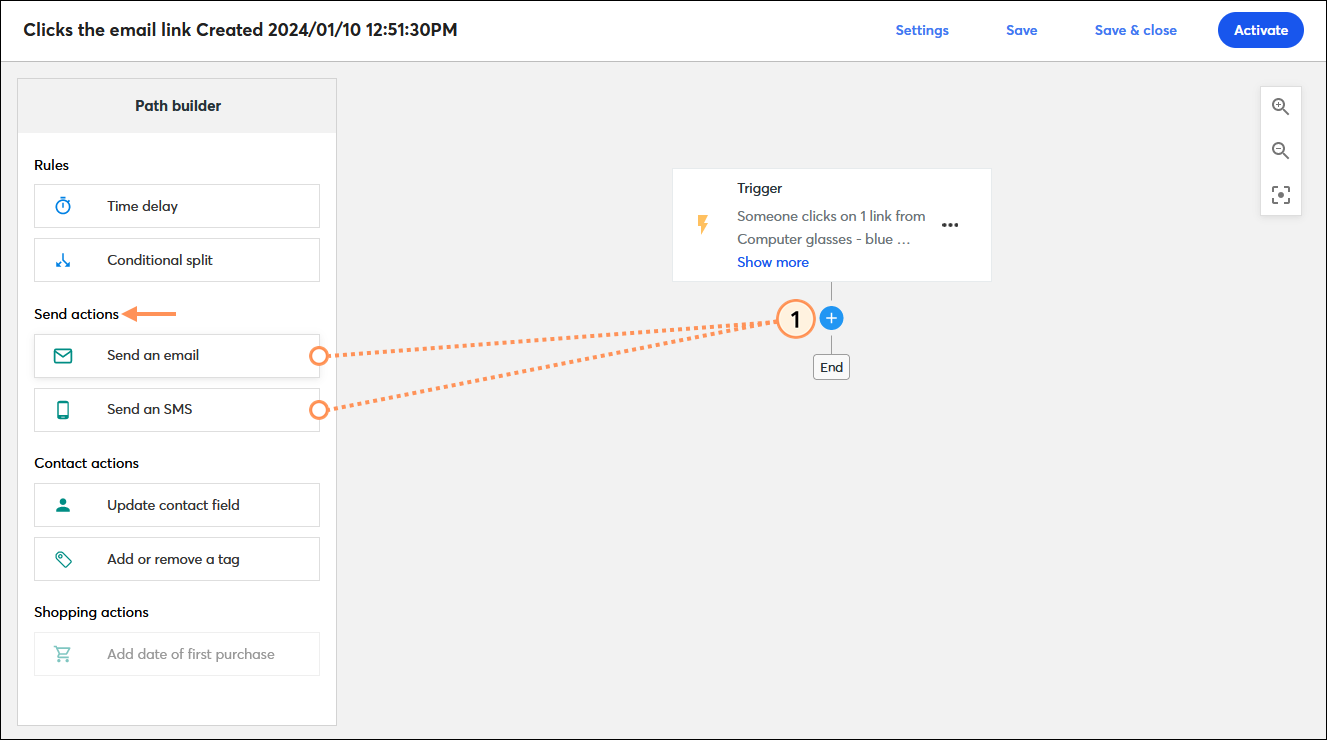
Task: Open the Trigger three-dot options menu
Action: 950,225
